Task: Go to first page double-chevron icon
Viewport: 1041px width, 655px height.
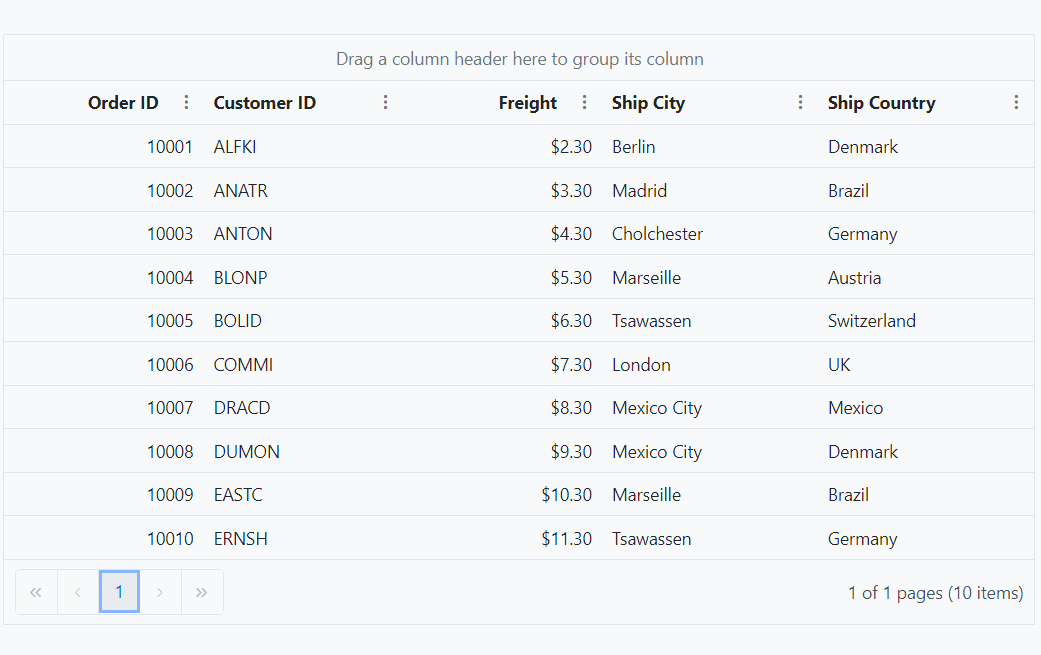Action: 37,592
